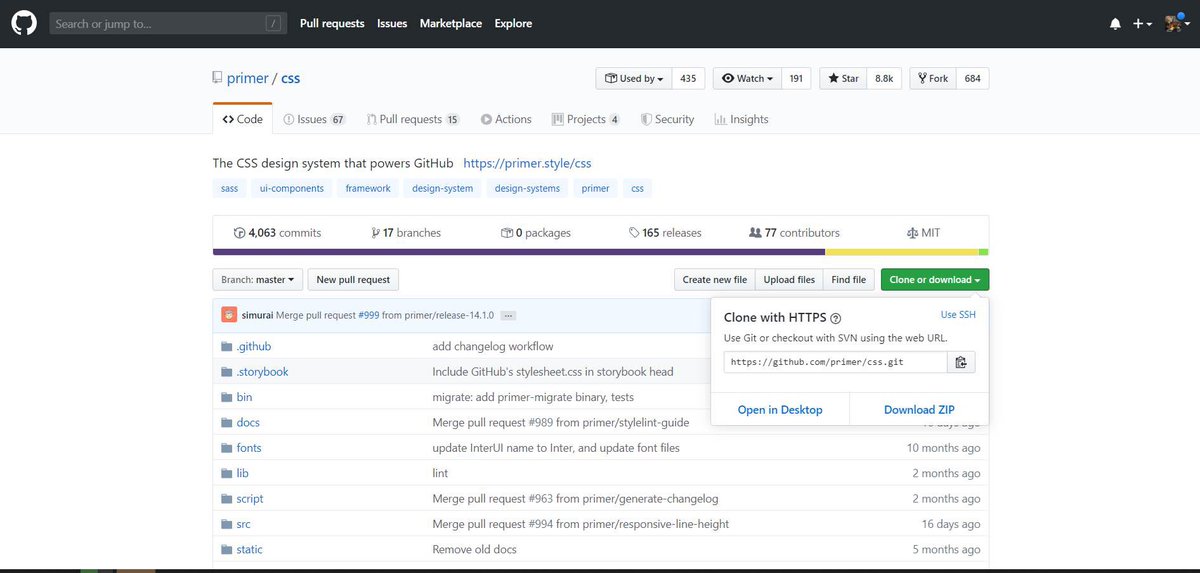Image resolution: width=1200 pixels, height=573 pixels.
Task: Click simurai's avatar in commit bar
Action: (229, 315)
